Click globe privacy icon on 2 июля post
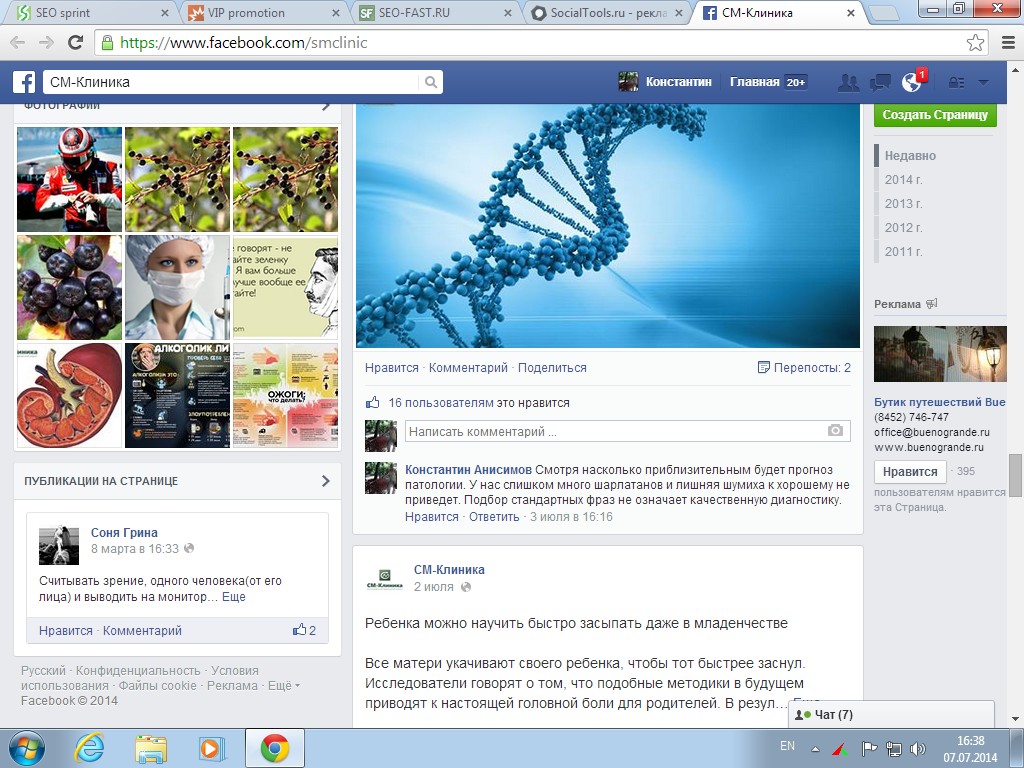Screen dimensions: 1024x768 466,586
